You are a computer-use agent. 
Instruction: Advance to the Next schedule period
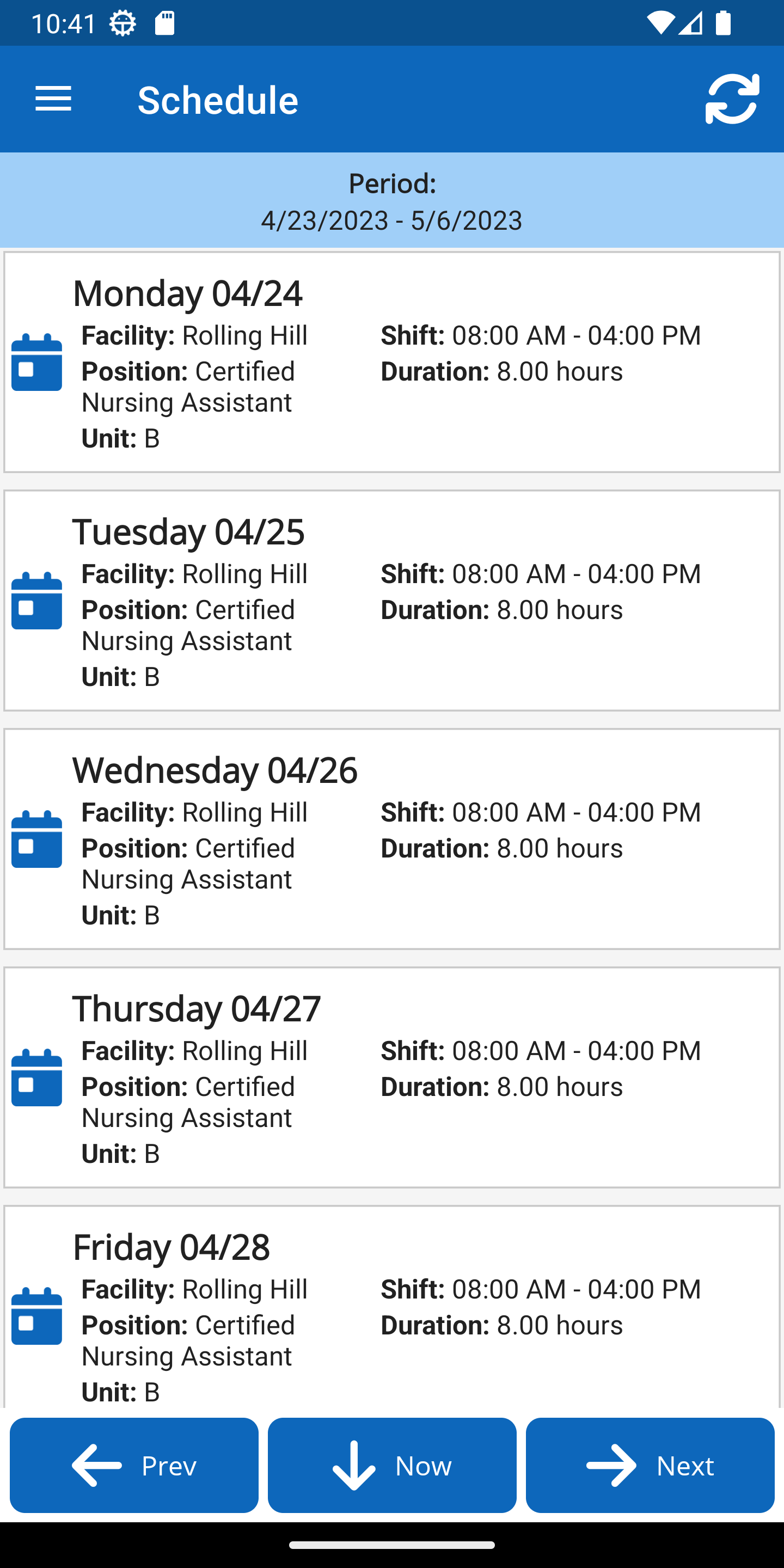(650, 1465)
